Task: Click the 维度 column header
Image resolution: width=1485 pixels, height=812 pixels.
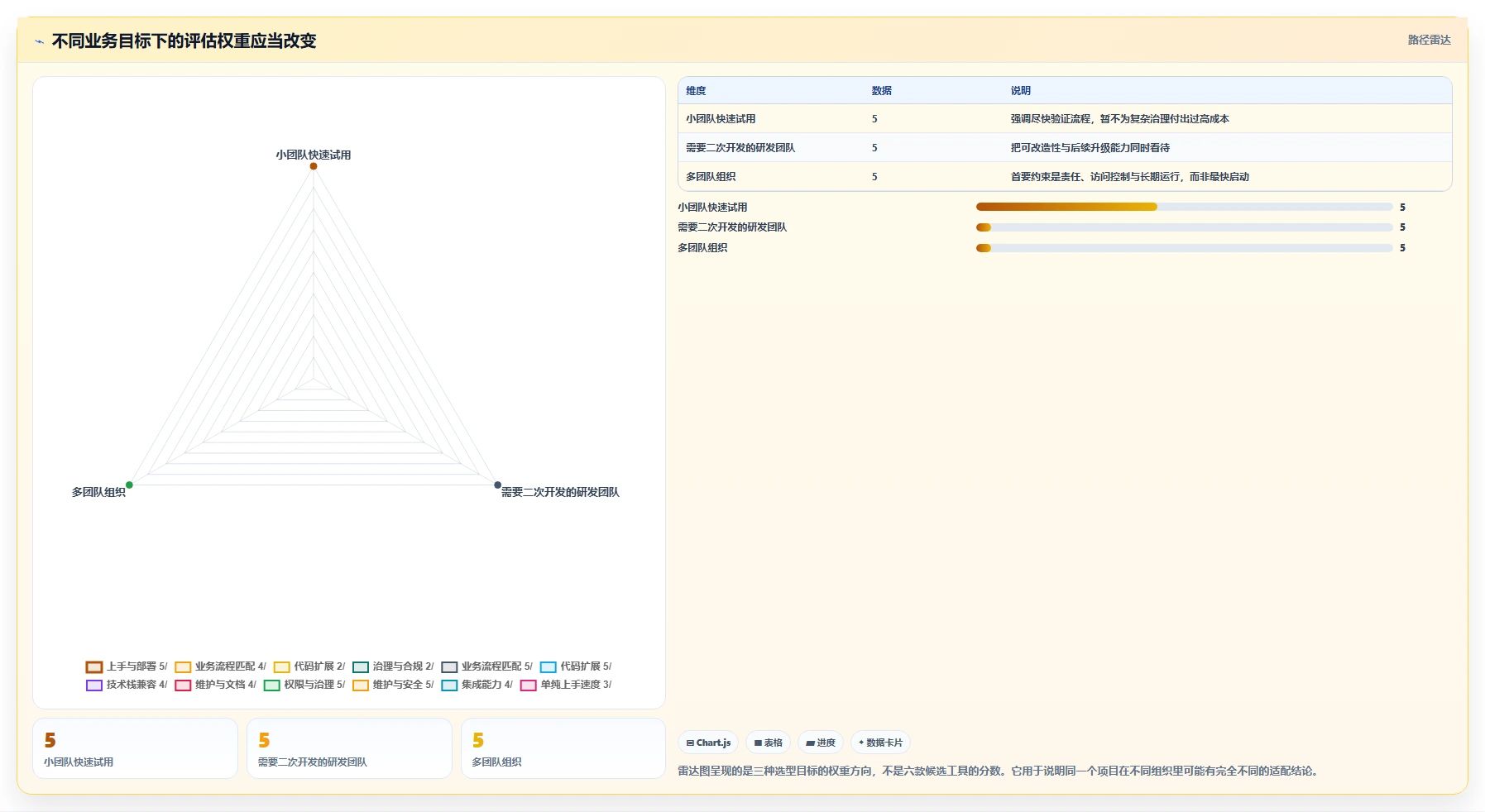Action: (x=696, y=91)
